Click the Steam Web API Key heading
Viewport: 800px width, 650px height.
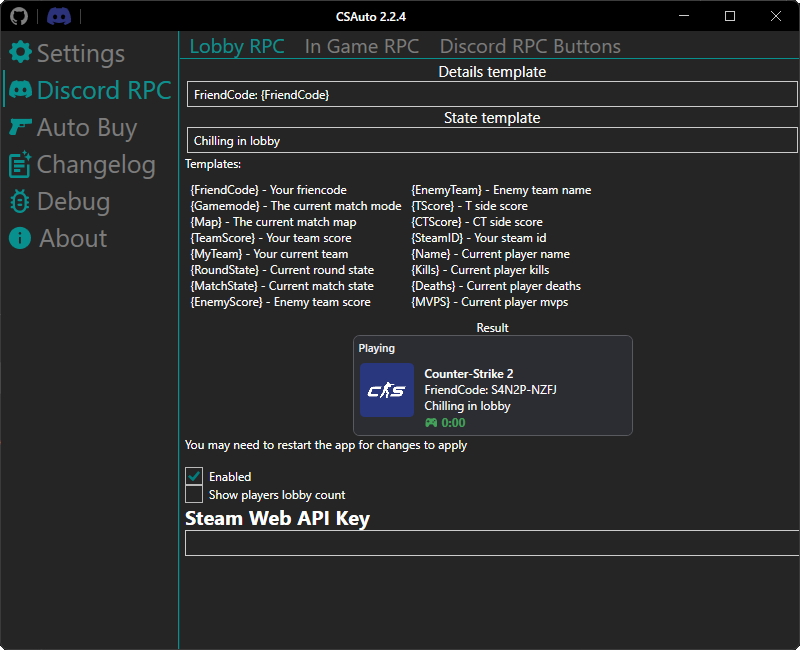pos(277,518)
